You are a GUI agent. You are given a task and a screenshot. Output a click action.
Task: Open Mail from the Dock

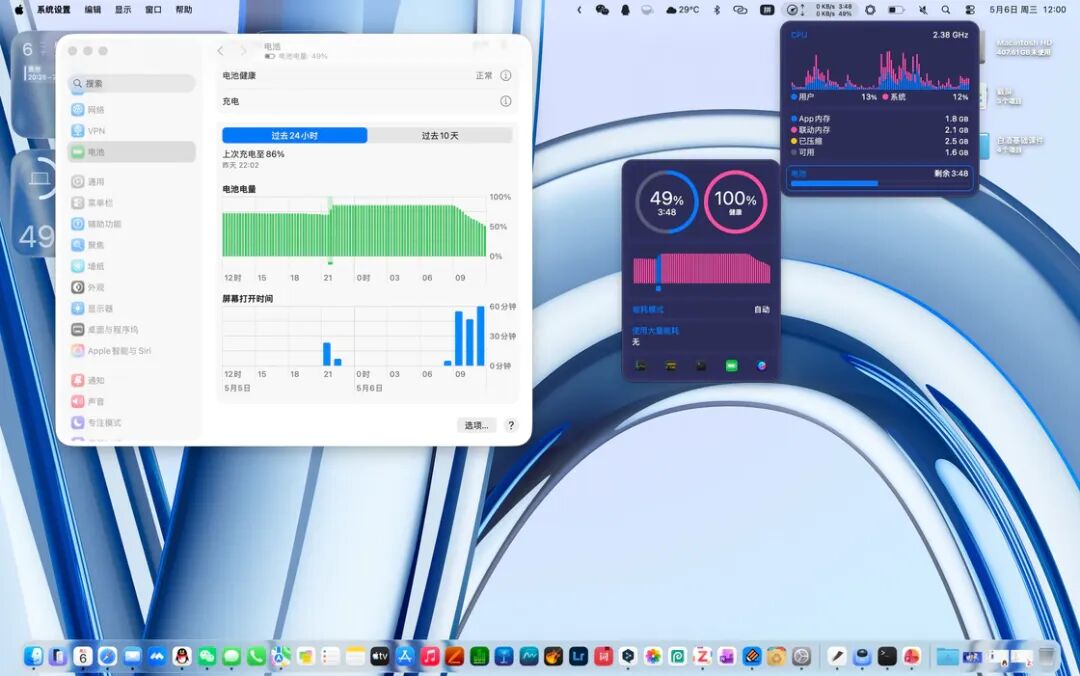pos(132,657)
